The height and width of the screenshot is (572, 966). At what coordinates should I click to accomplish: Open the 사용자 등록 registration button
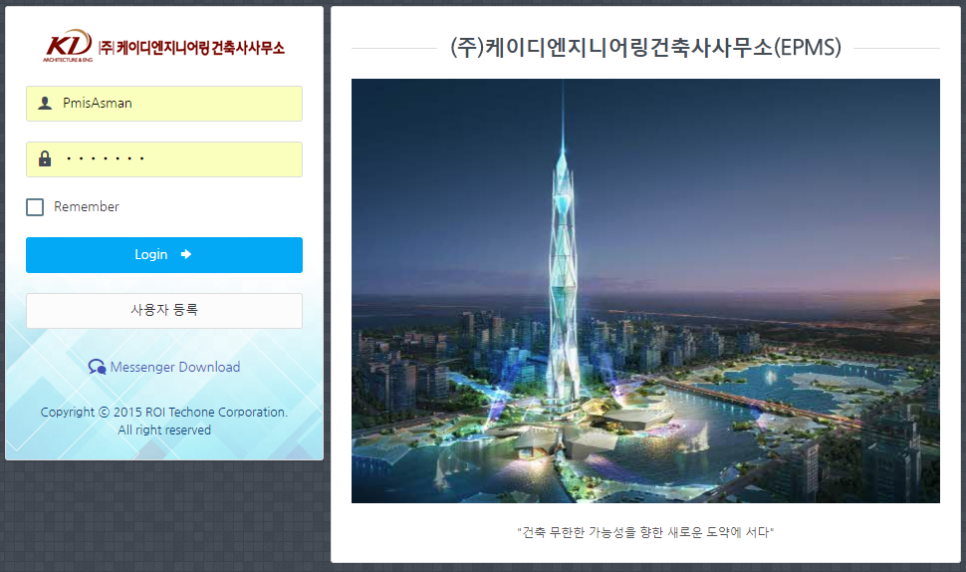[x=164, y=311]
